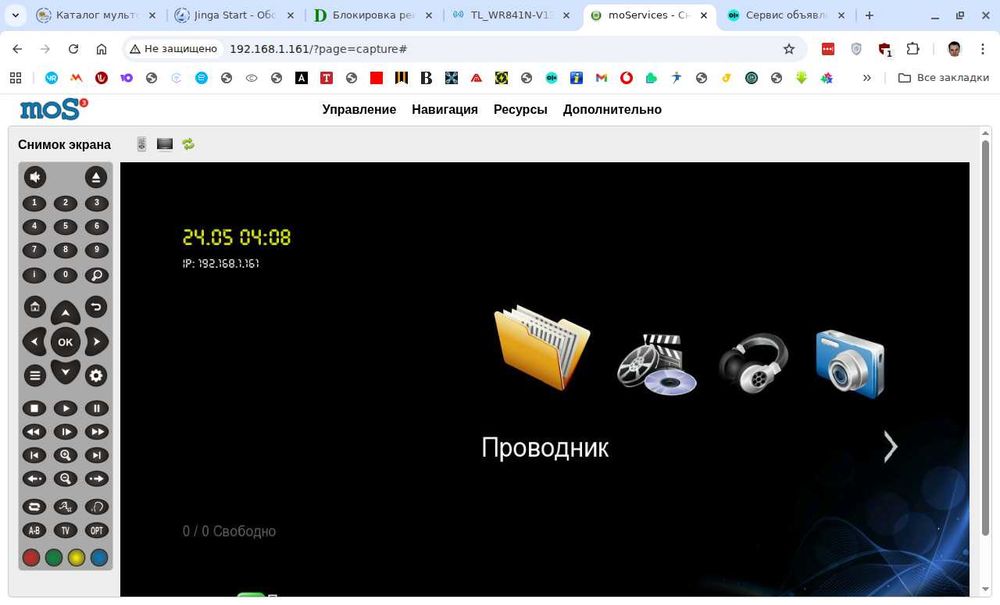Open the Дополнительно menu
Viewport: 1000px width, 605px height.
[612, 110]
